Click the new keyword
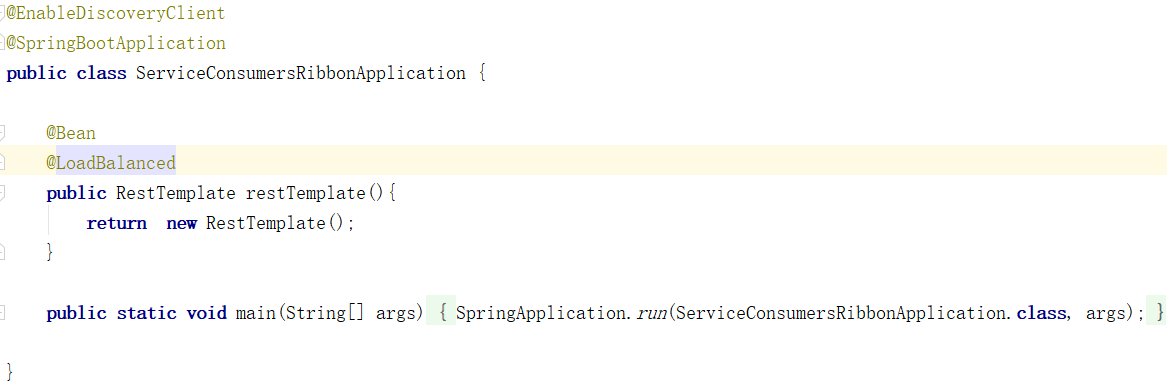Screen dimensions: 1167x384 pyautogui.click(x=181, y=223)
